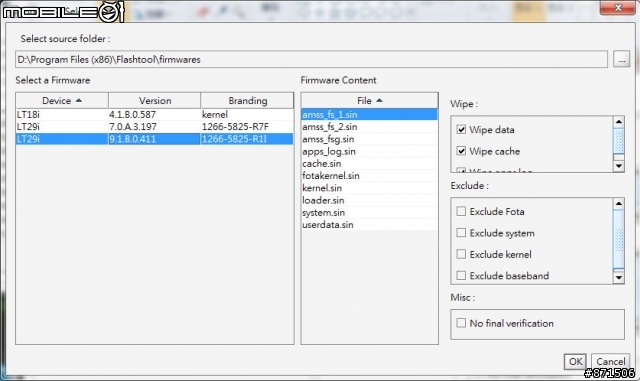Enable Exclude baseband checkbox
This screenshot has width=640, height=381.
click(461, 276)
